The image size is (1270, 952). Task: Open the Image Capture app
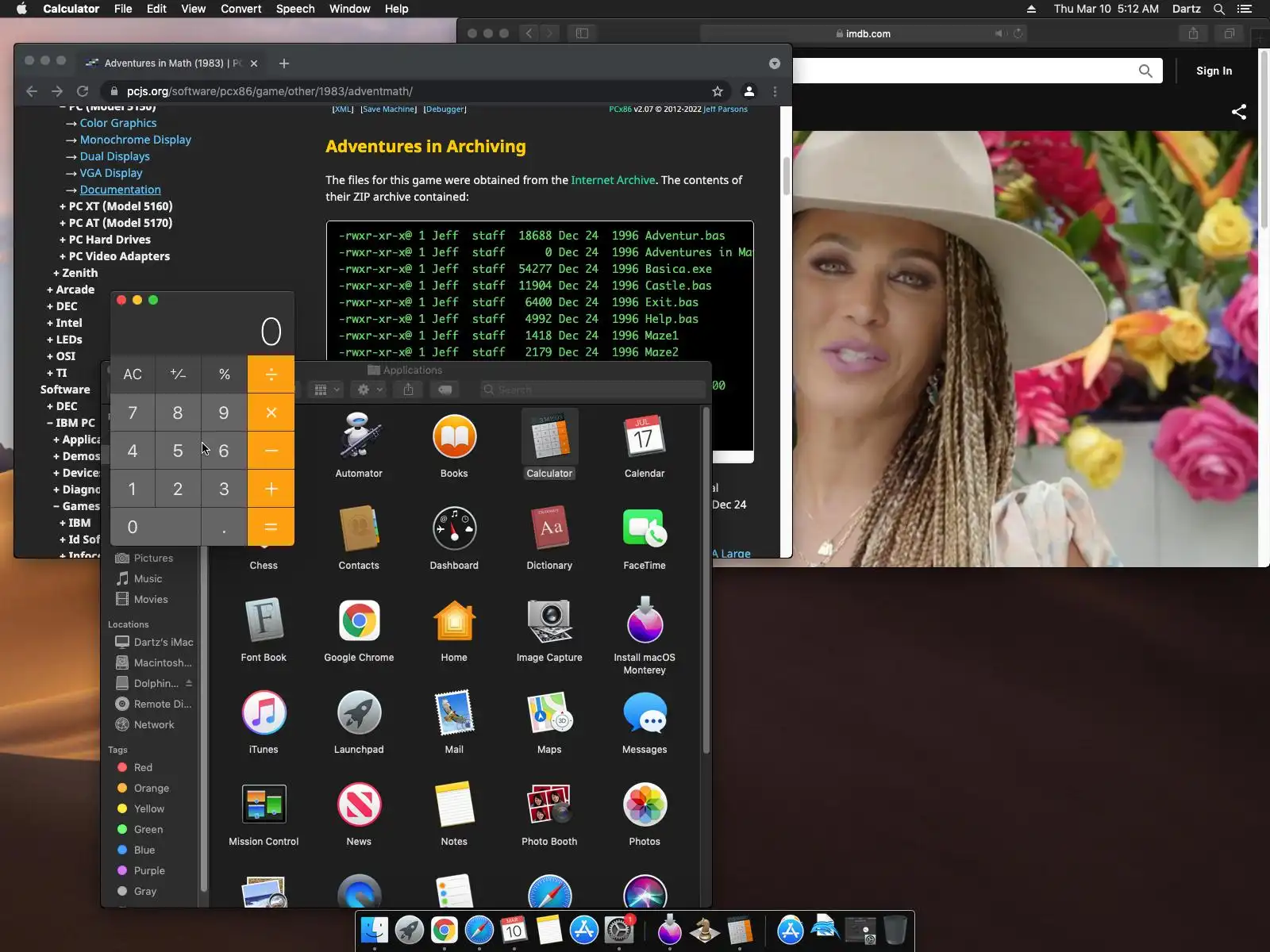(x=549, y=620)
